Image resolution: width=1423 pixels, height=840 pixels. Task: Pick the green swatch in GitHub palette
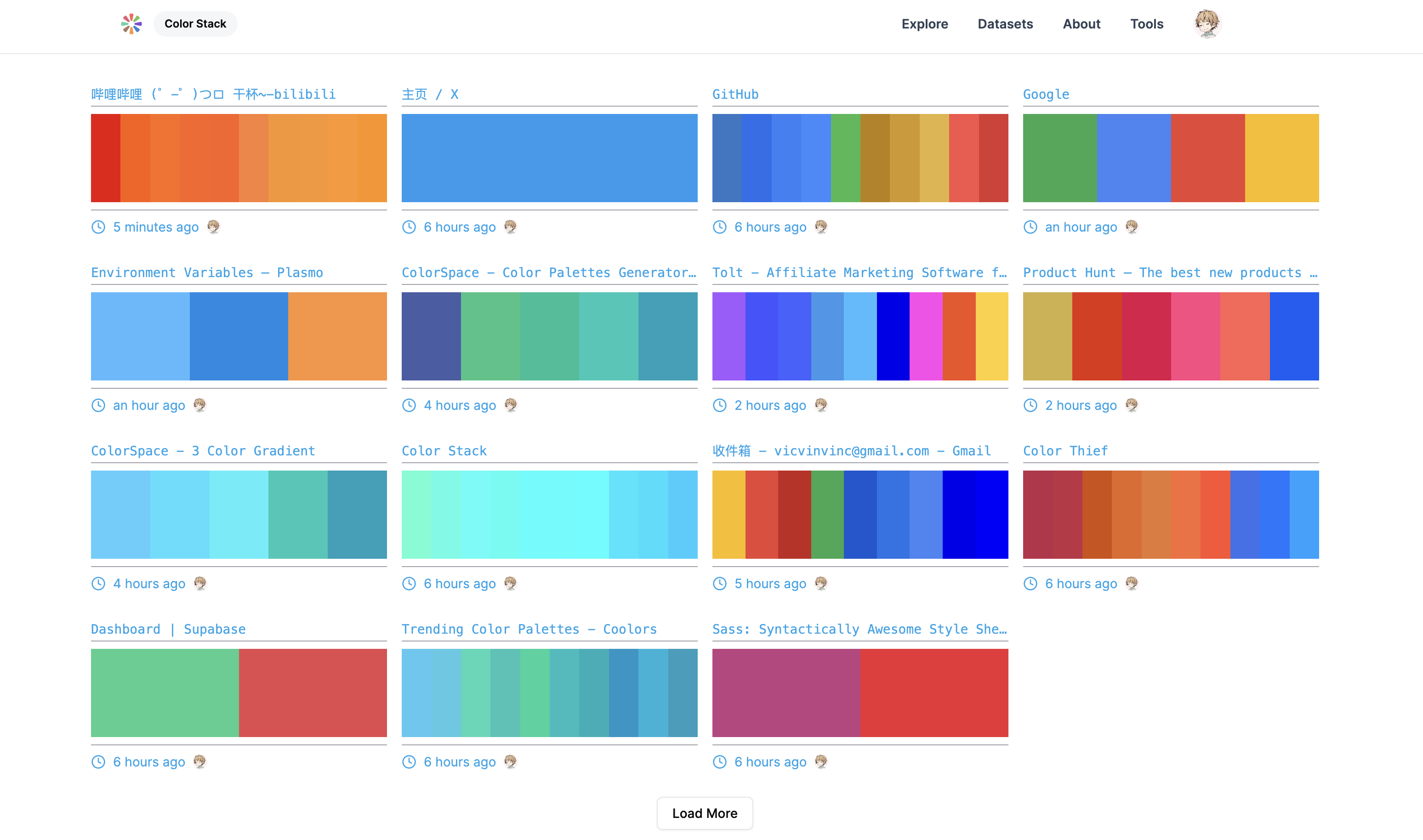pos(846,158)
